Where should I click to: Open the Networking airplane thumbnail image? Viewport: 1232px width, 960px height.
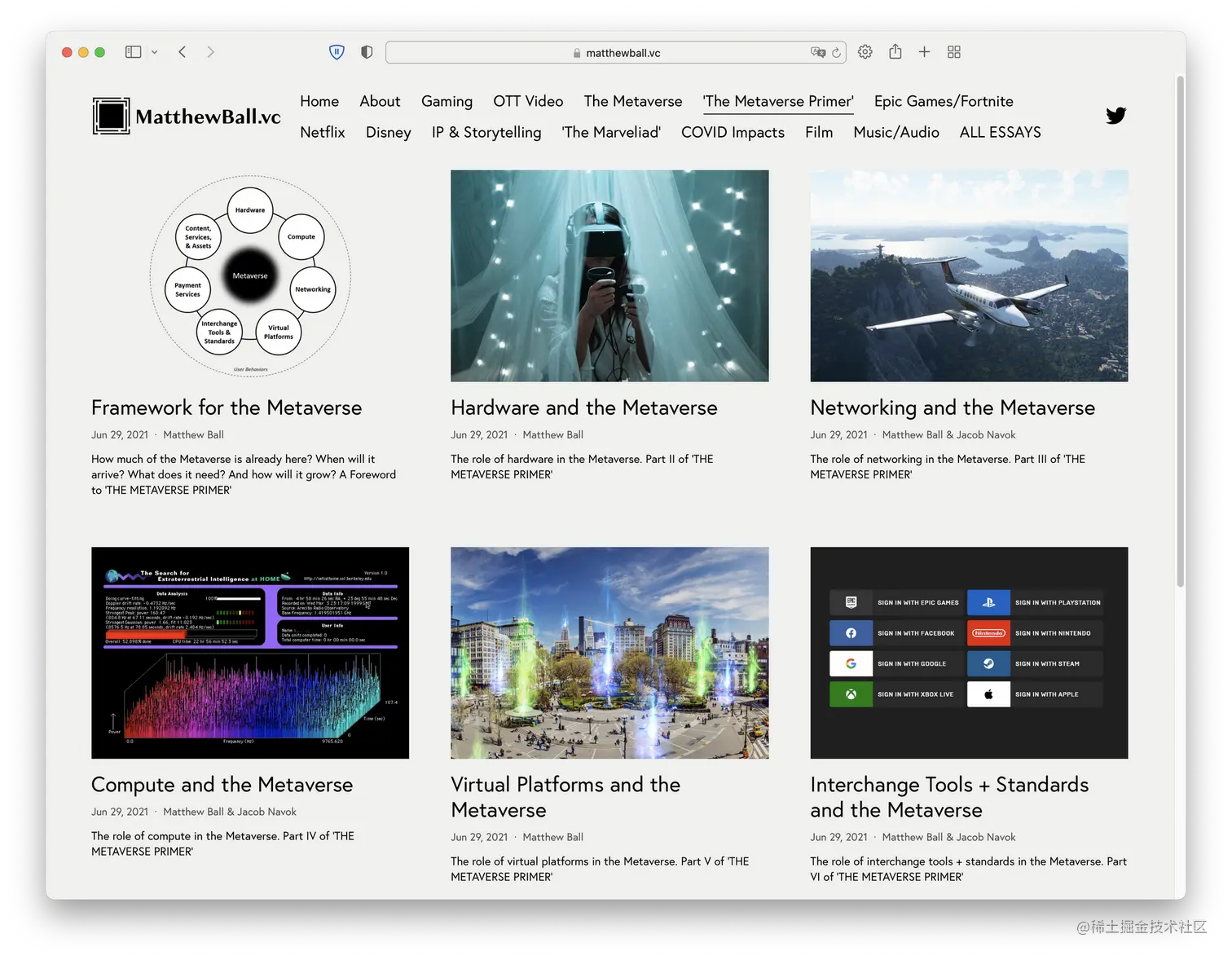click(969, 275)
